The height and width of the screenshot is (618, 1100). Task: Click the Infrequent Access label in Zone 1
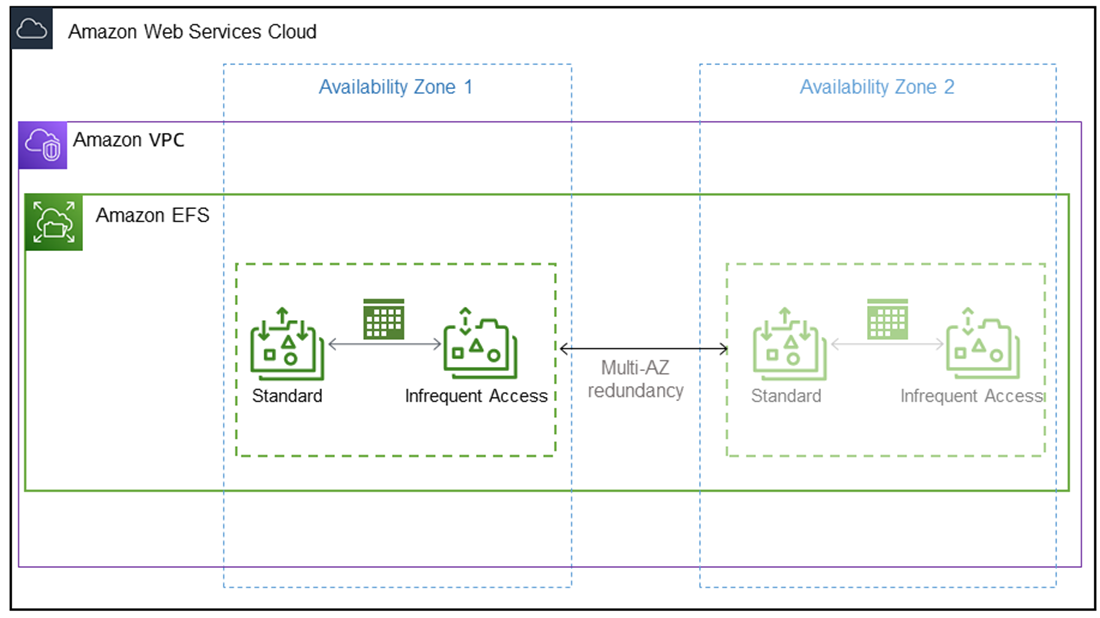tap(476, 396)
